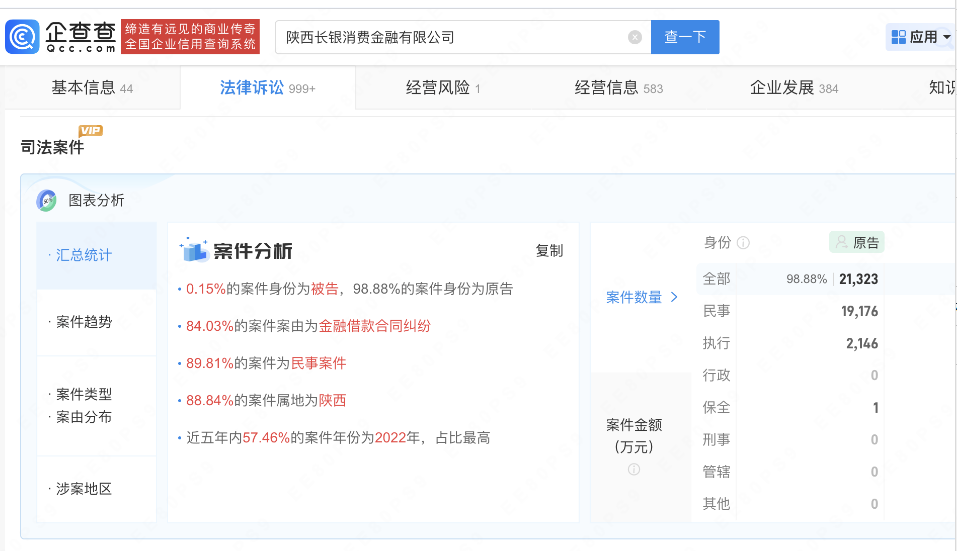Select 案由分布 in the side list

coord(84,417)
